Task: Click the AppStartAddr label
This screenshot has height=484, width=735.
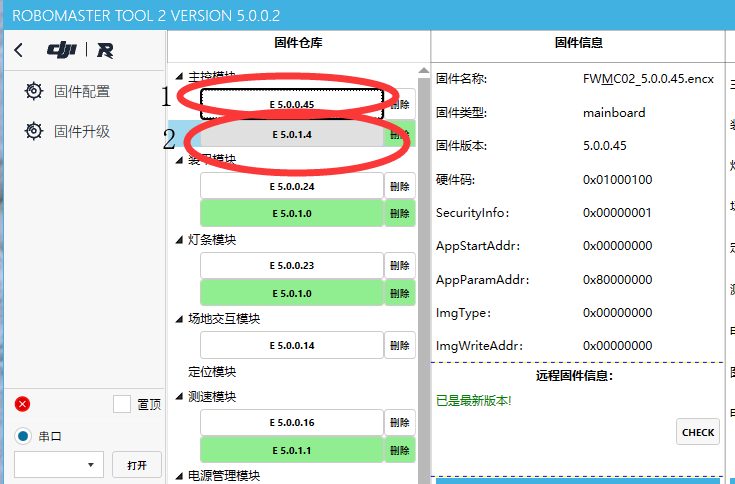Action: (x=478, y=246)
